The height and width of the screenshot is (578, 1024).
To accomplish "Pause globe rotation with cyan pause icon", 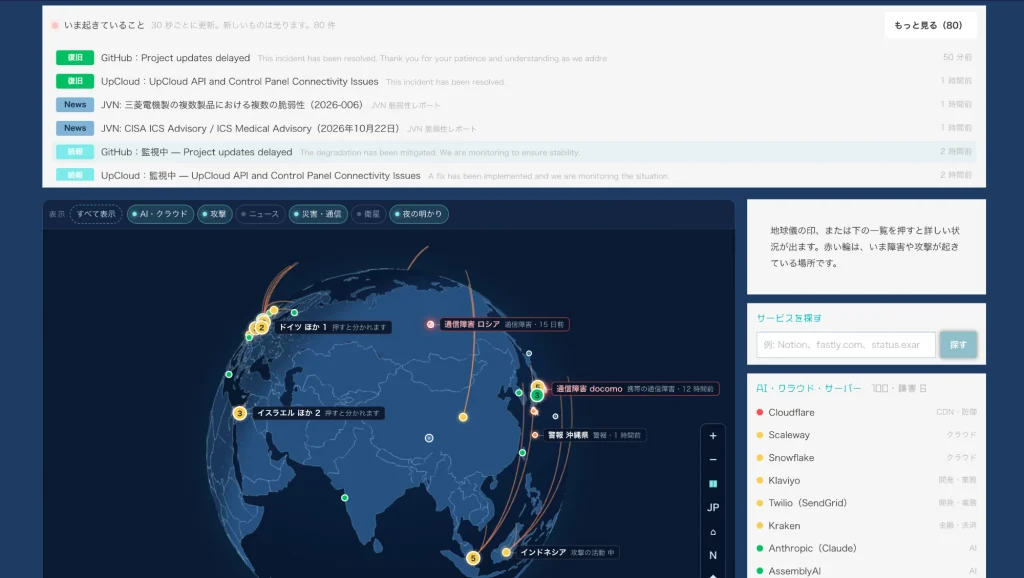I will [712, 484].
